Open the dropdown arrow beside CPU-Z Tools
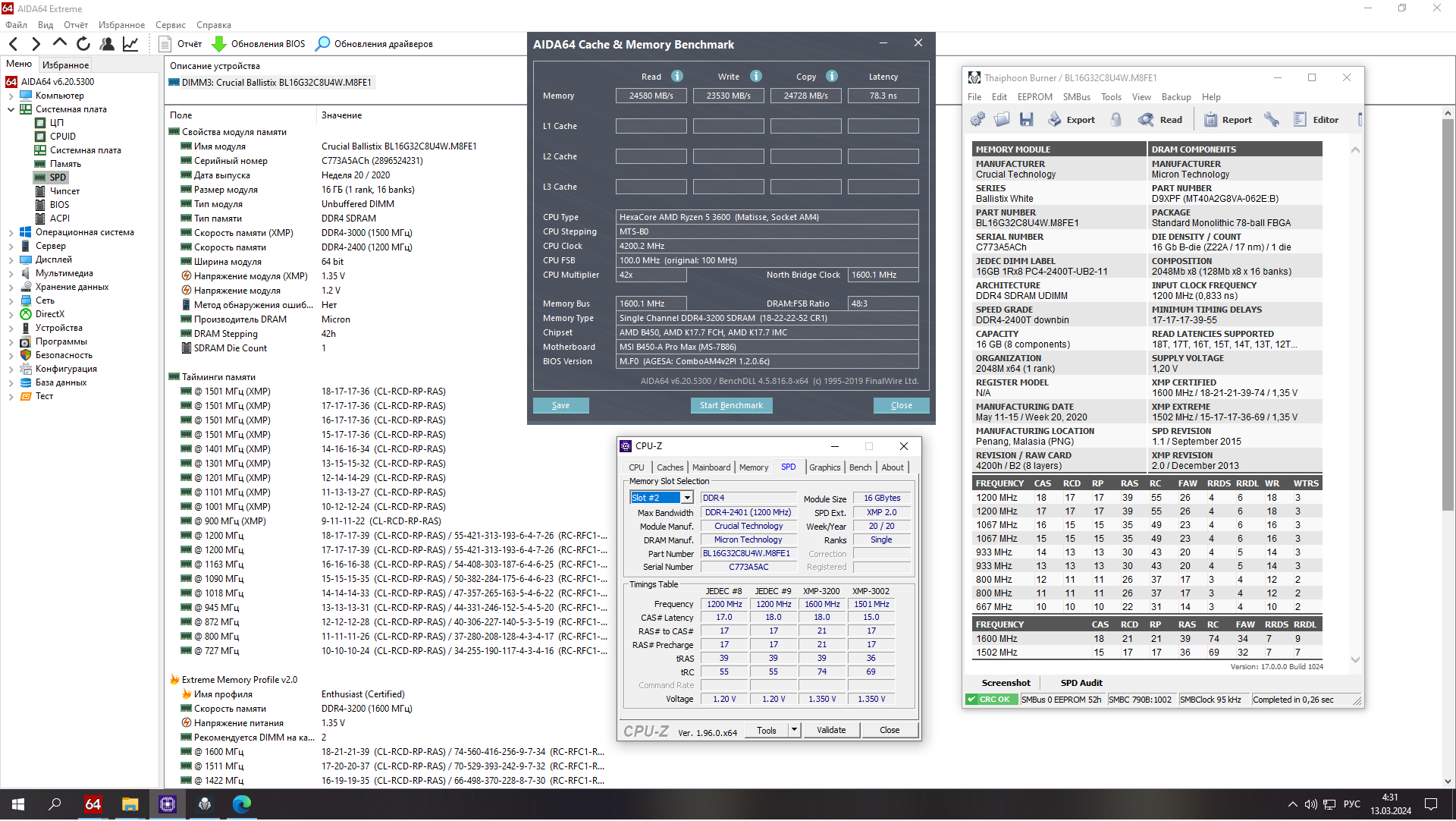This screenshot has width=1456, height=821. click(794, 731)
